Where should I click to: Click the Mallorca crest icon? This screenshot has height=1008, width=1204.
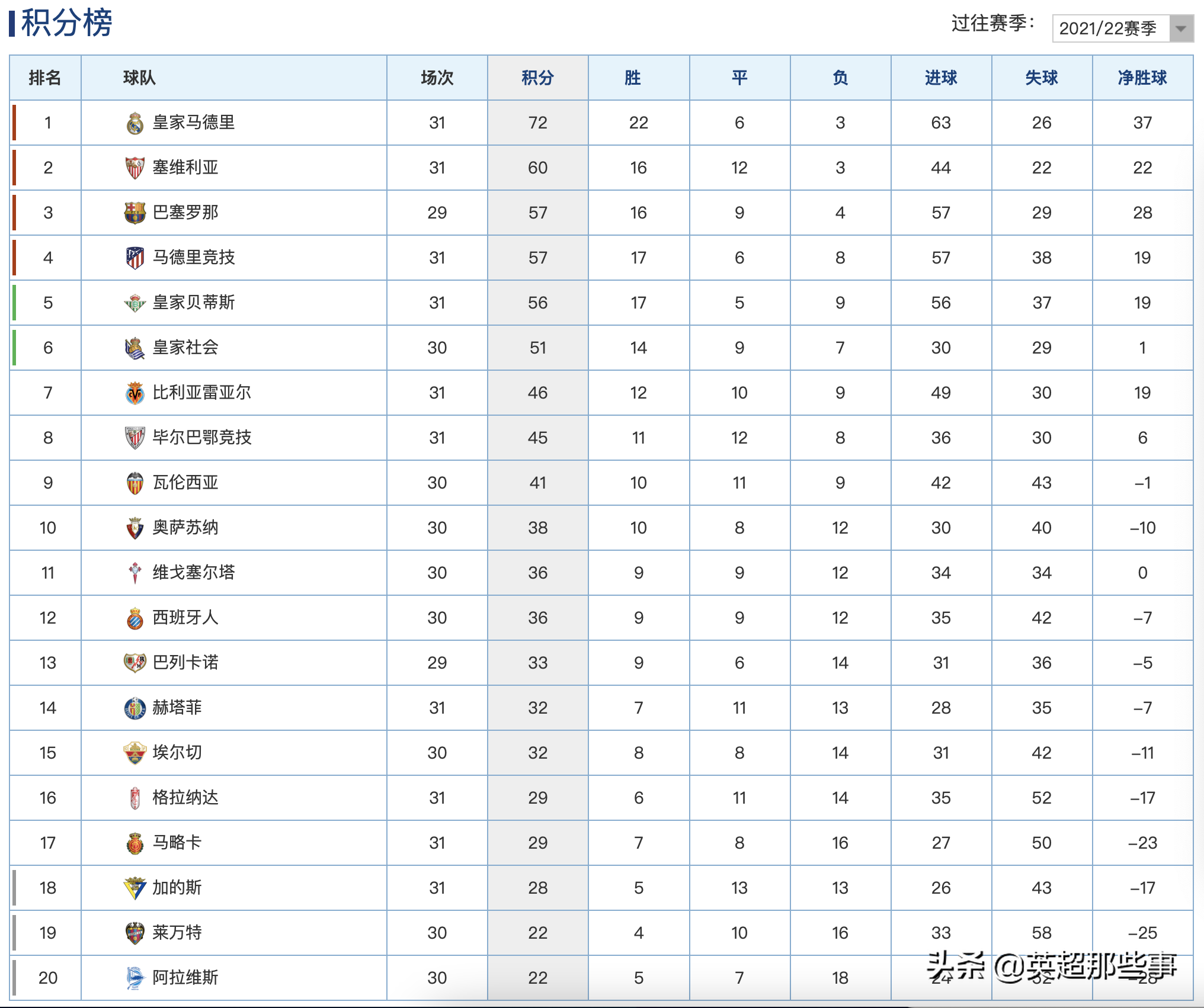[135, 843]
